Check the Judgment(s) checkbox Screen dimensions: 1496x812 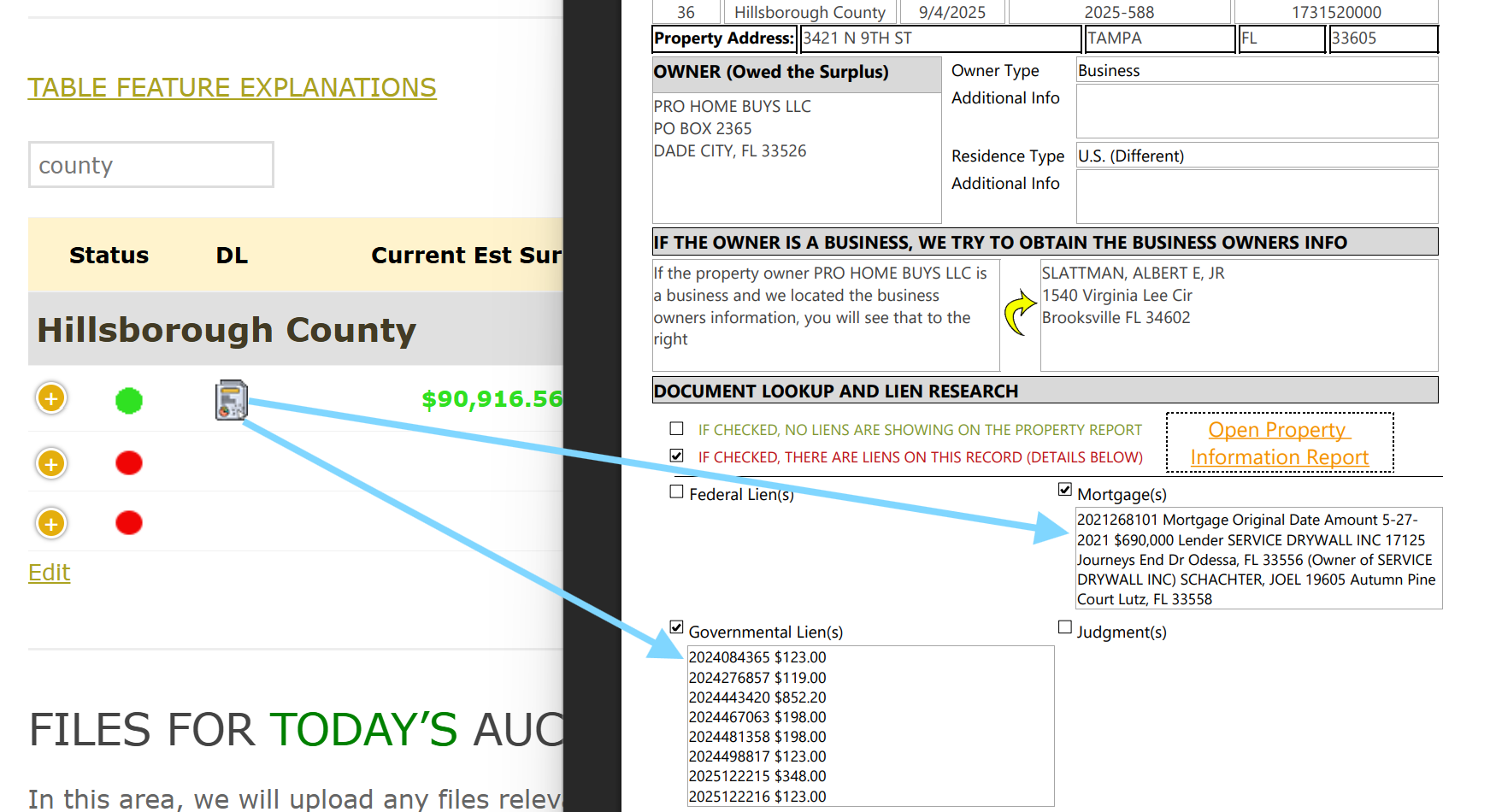(x=1065, y=627)
